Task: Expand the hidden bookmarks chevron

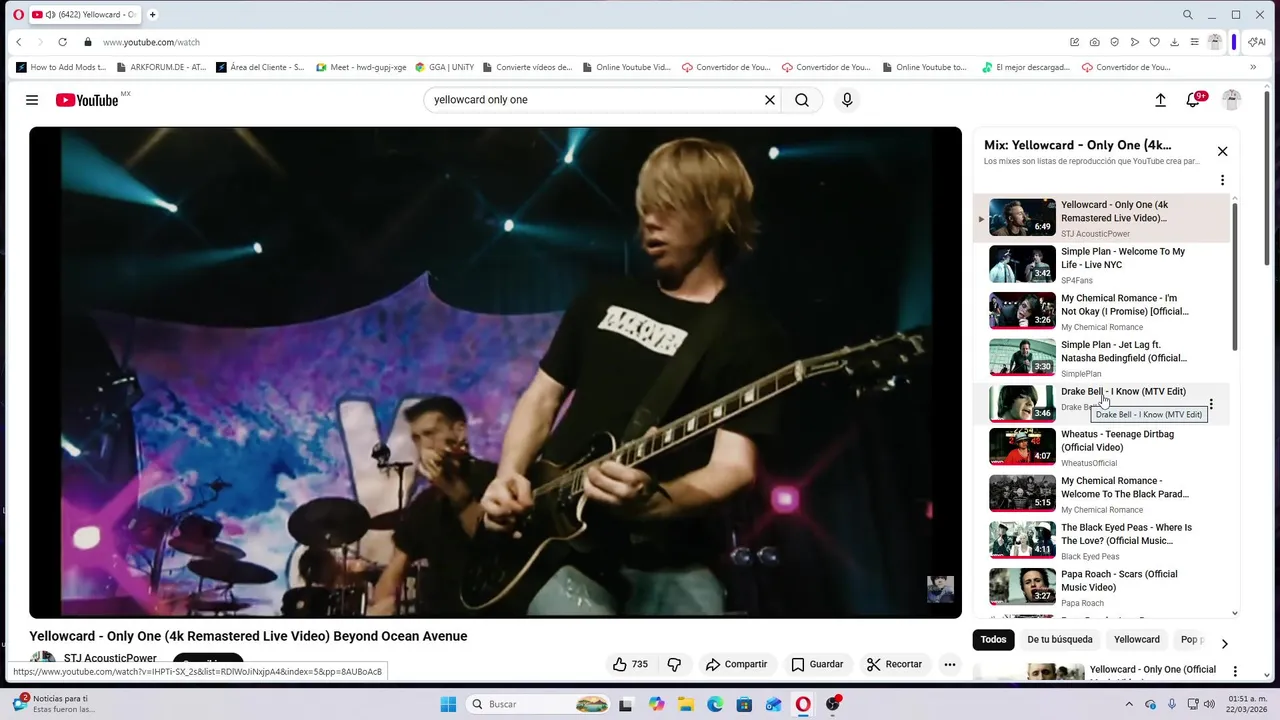Action: tap(1253, 68)
